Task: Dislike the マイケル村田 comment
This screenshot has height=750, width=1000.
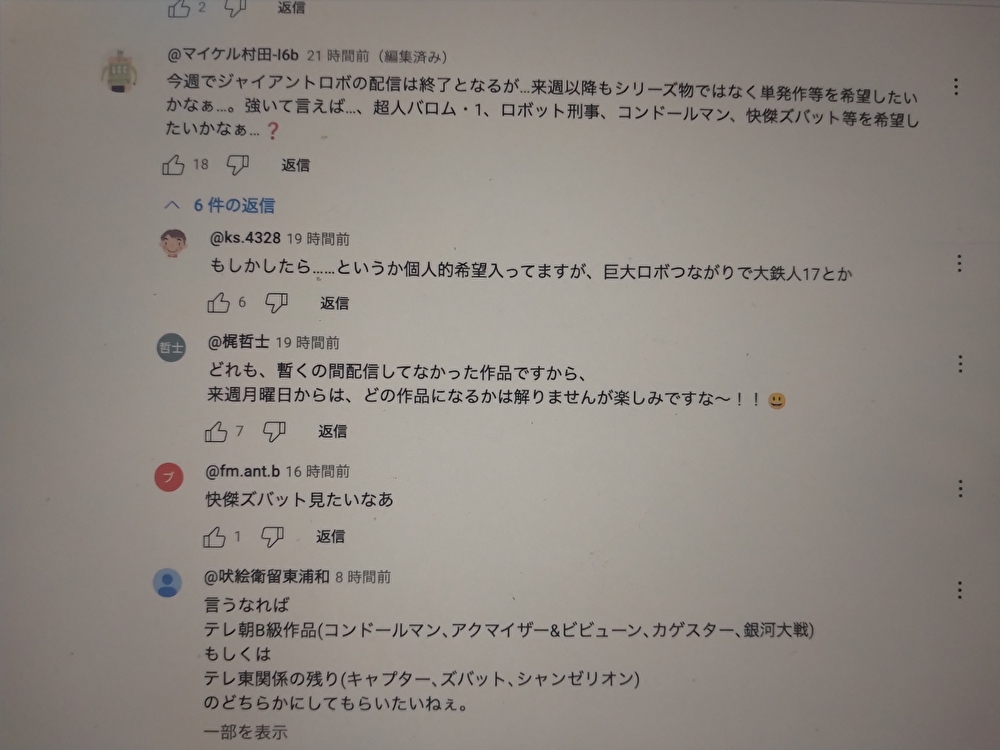Action: pos(238,165)
